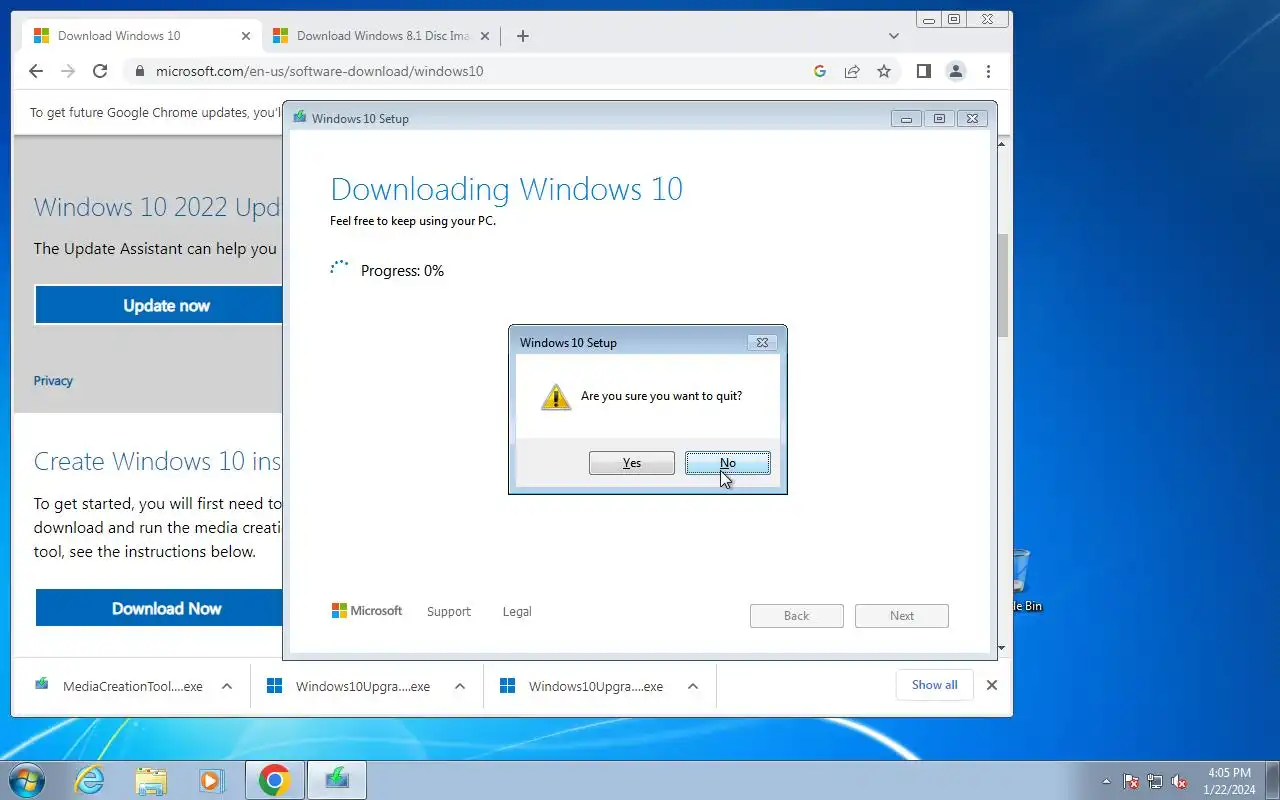Screen dimensions: 1280x800
Task: Click the Back button in Setup window
Action: point(796,616)
